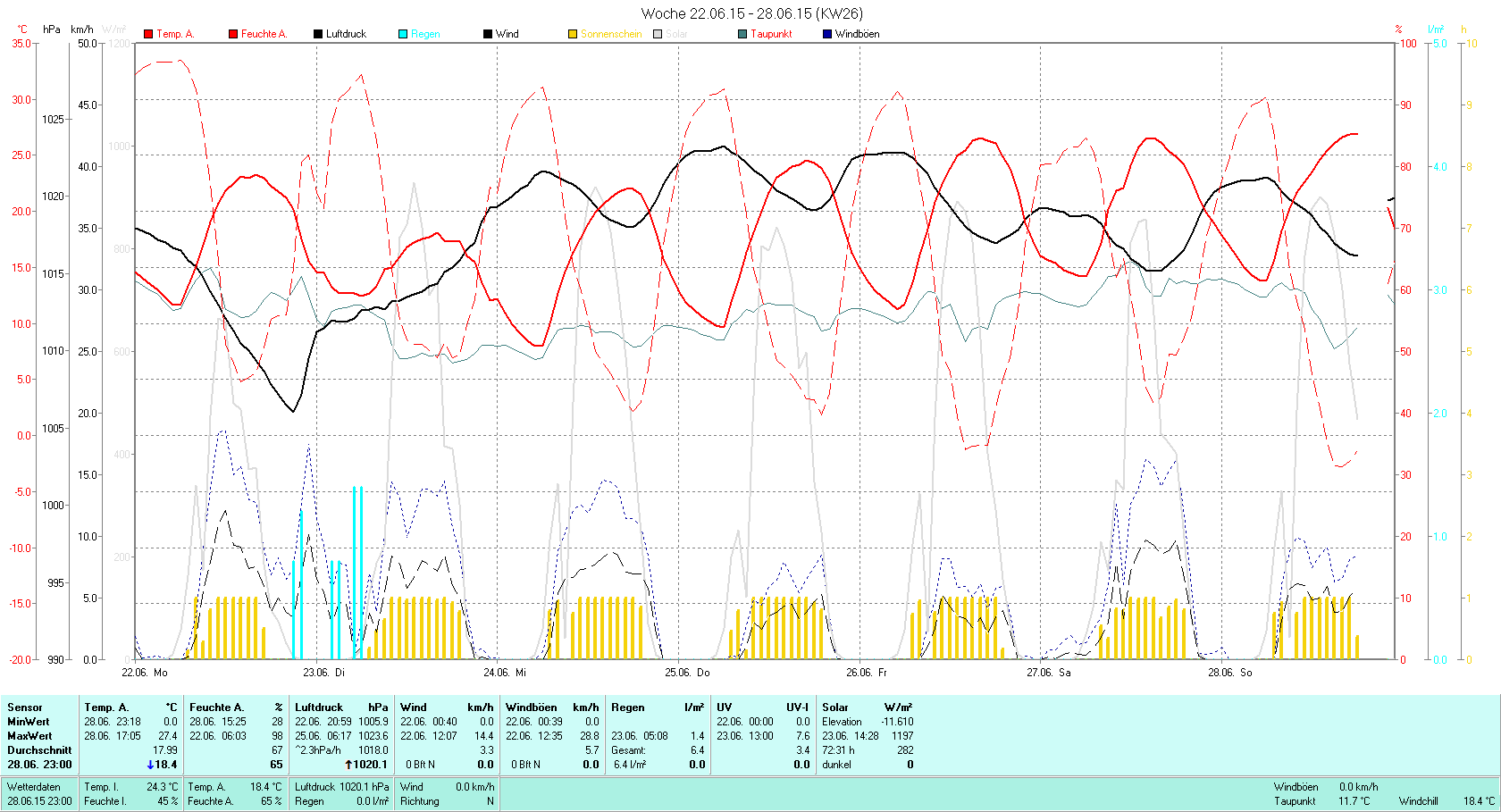Click the Taupunkt legend label
The width and height of the screenshot is (1501, 812).
tap(771, 34)
